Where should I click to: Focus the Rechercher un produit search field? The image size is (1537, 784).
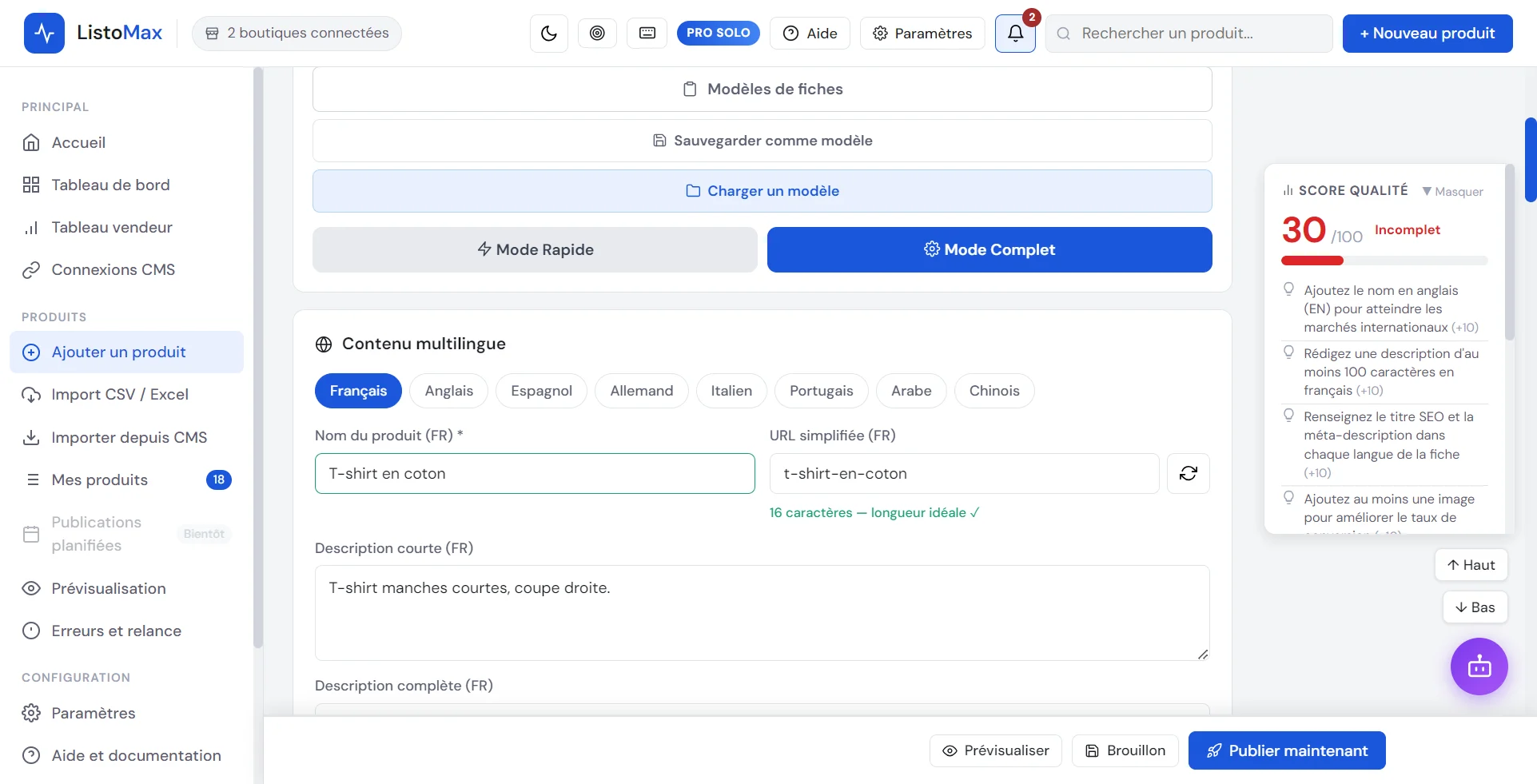click(1189, 33)
